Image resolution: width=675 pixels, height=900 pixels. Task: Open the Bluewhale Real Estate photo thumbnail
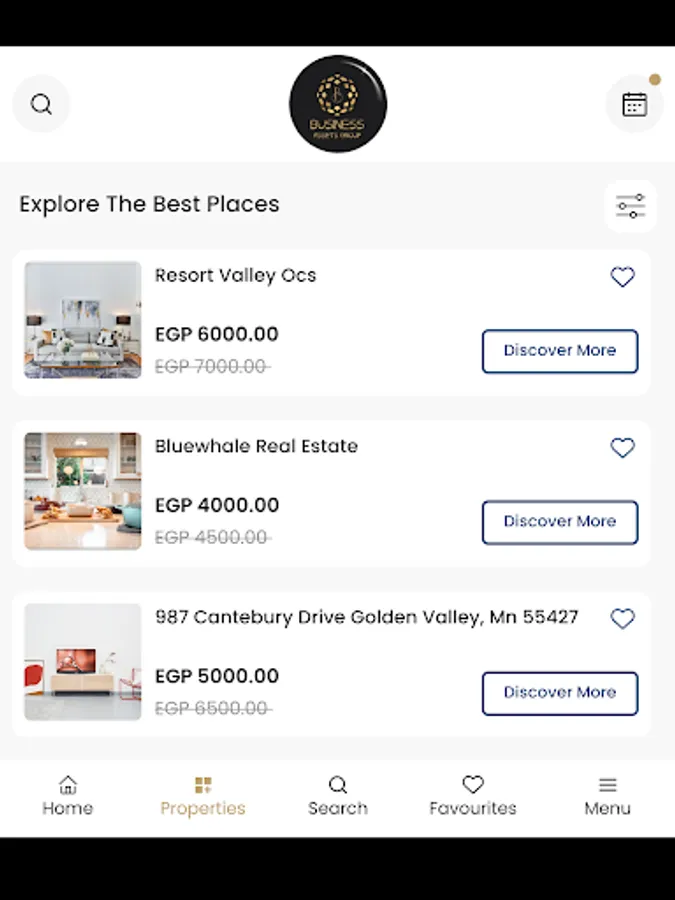[x=83, y=491]
